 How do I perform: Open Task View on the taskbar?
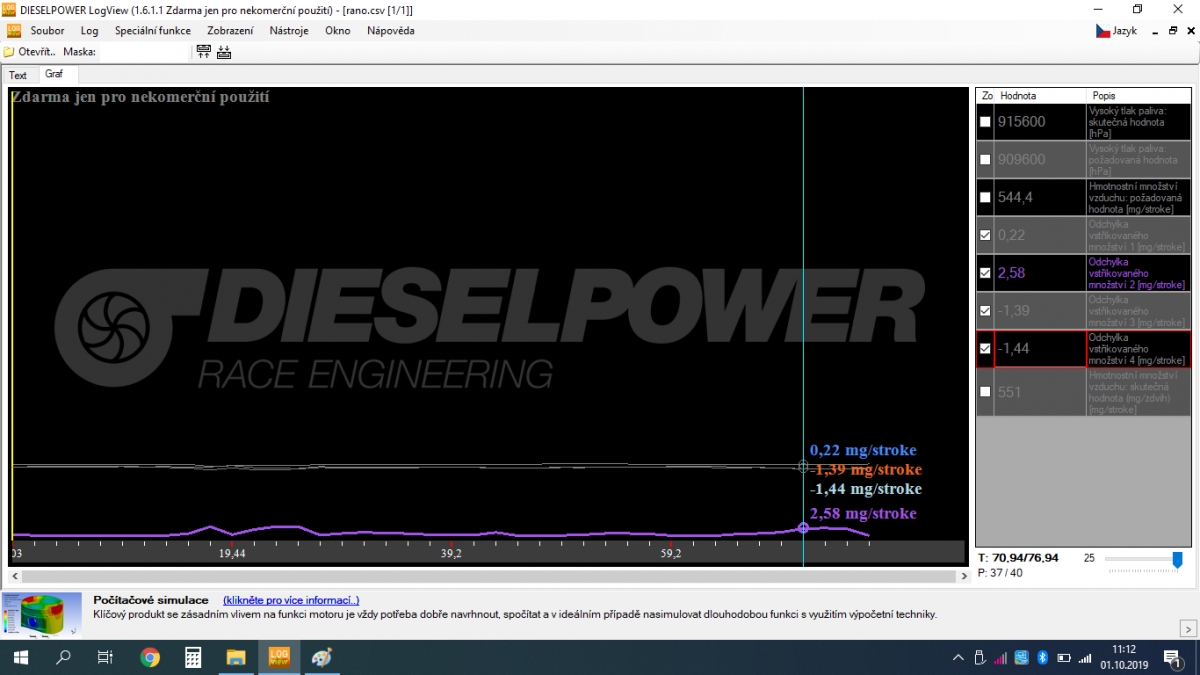tap(105, 657)
